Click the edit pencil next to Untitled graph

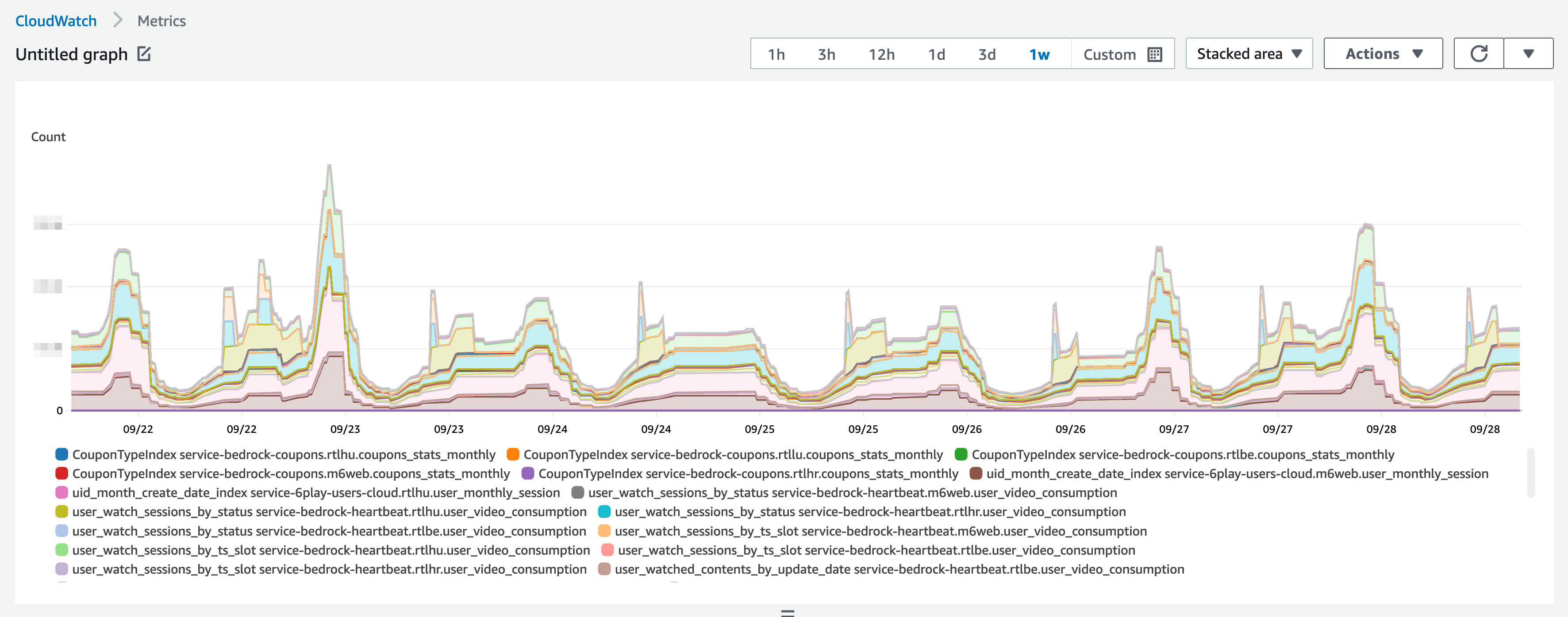point(144,54)
